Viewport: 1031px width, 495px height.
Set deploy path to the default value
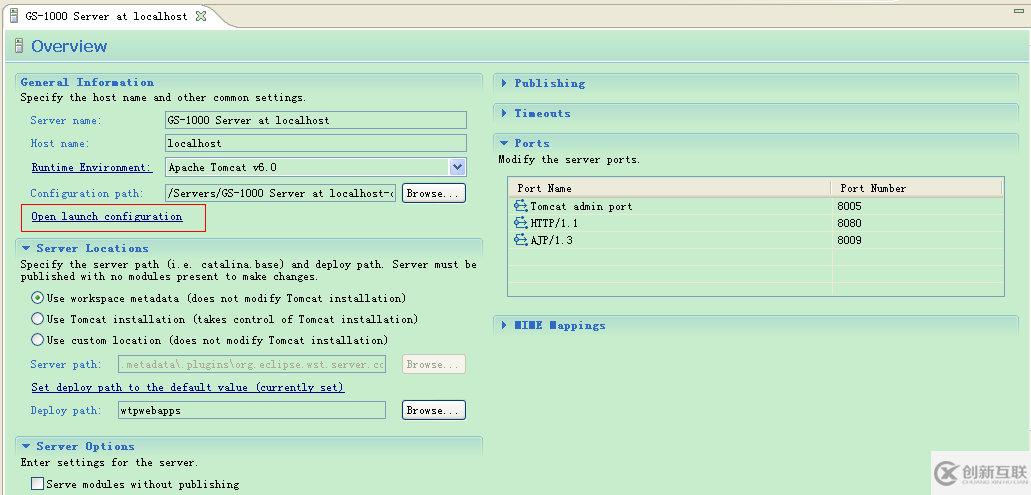(x=187, y=387)
